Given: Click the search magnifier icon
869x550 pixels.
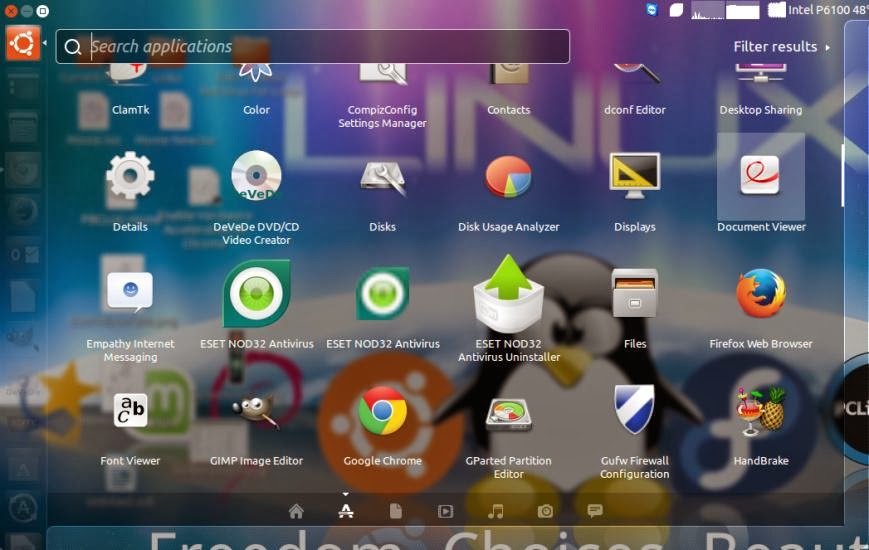Looking at the screenshot, I should click(x=73, y=47).
